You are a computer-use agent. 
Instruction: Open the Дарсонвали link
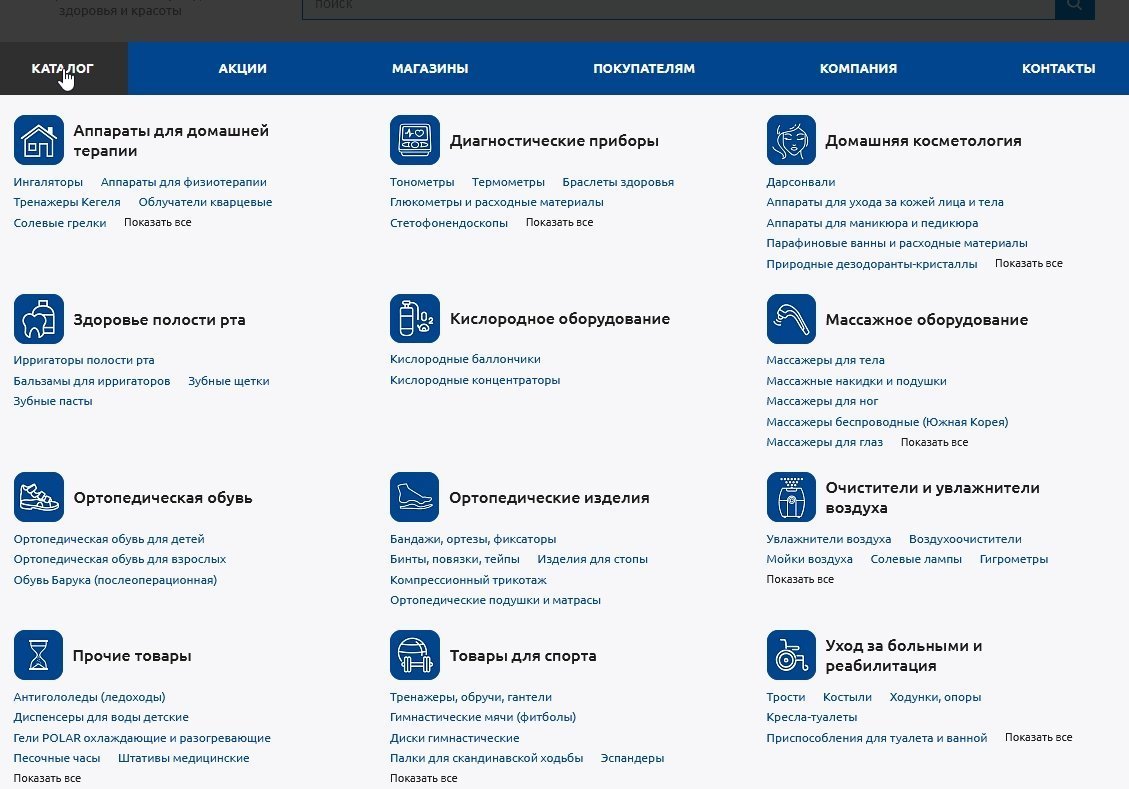(x=801, y=182)
